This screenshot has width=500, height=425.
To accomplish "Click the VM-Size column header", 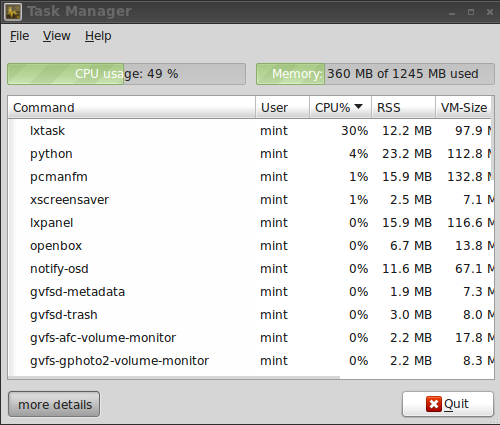I will [x=464, y=107].
